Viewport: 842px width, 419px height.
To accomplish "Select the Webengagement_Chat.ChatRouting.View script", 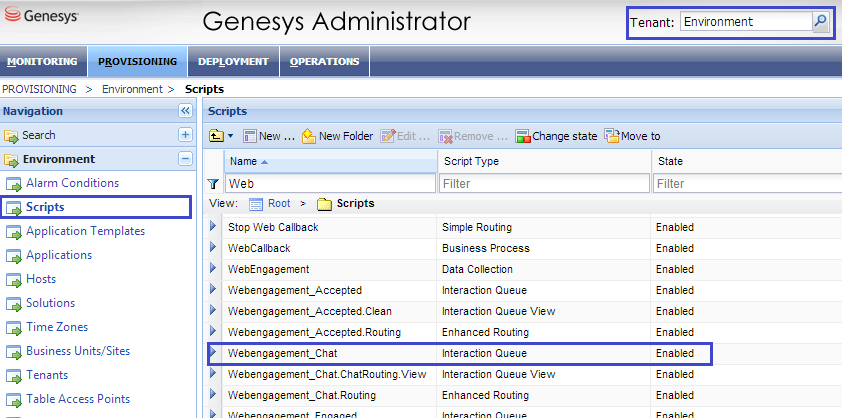I will [327, 374].
